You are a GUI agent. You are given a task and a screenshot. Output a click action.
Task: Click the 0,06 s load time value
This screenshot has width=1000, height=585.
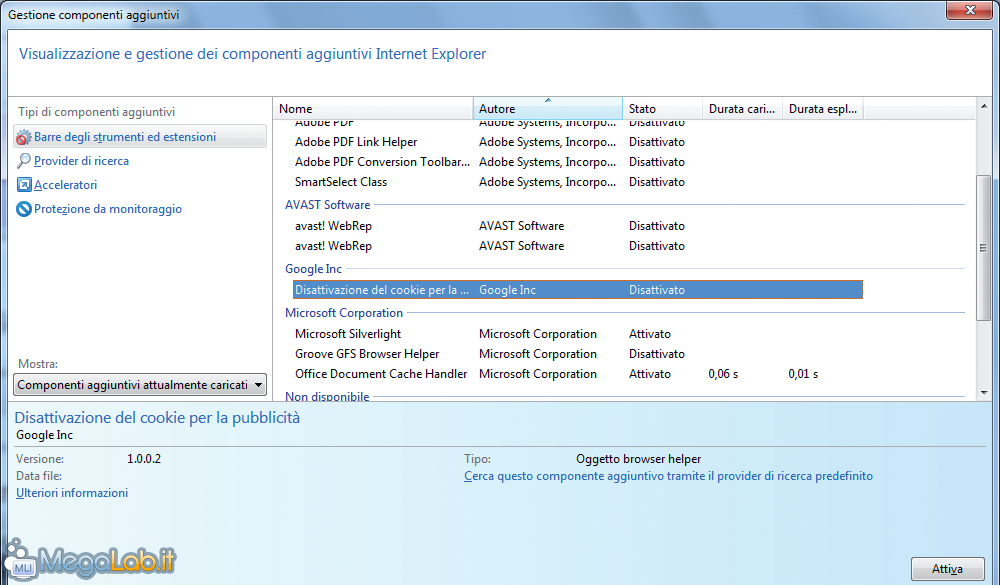[x=723, y=374]
